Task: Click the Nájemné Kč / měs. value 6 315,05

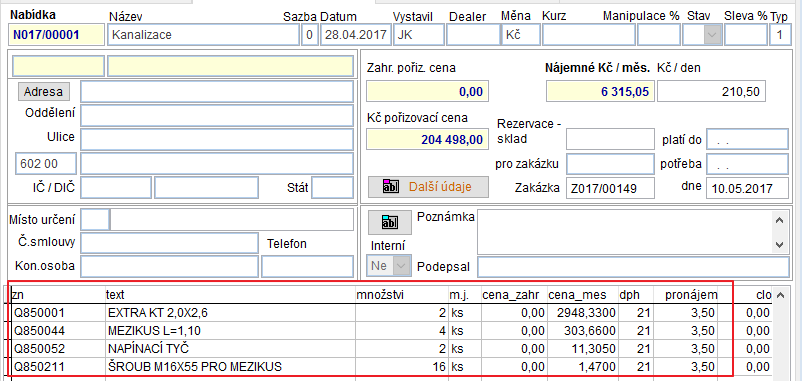Action: click(x=600, y=92)
